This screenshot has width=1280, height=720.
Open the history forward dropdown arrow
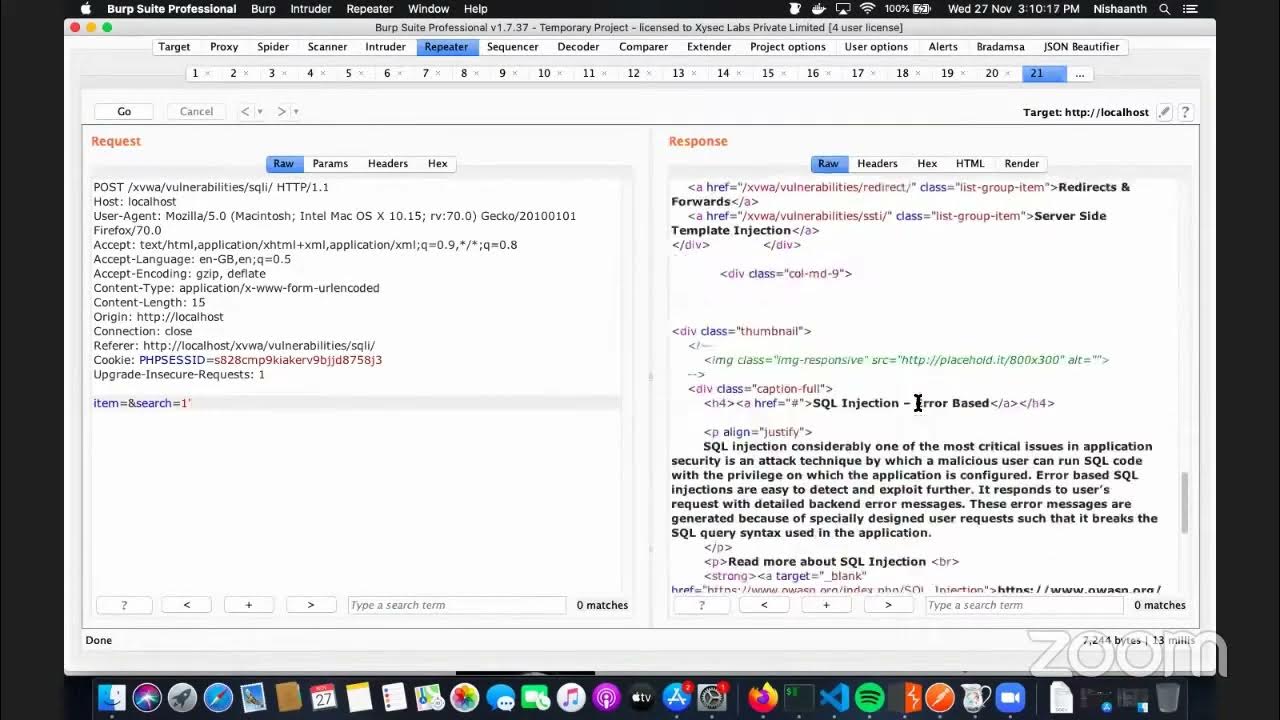296,112
